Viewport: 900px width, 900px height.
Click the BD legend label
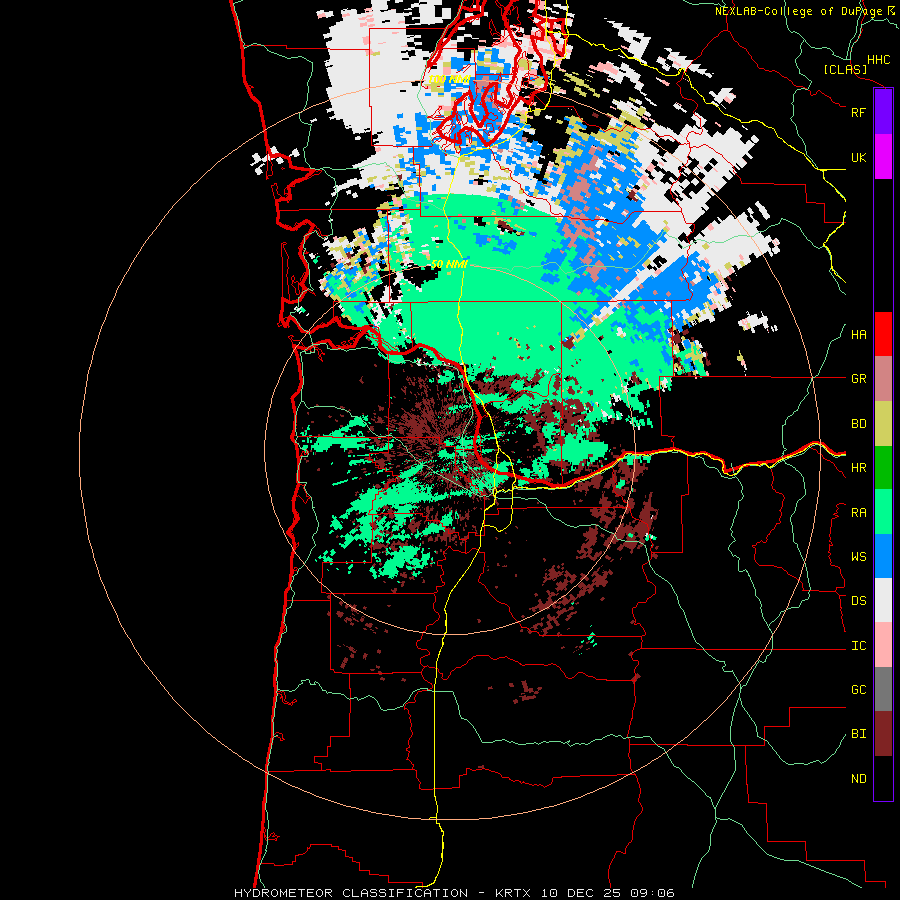tap(858, 424)
